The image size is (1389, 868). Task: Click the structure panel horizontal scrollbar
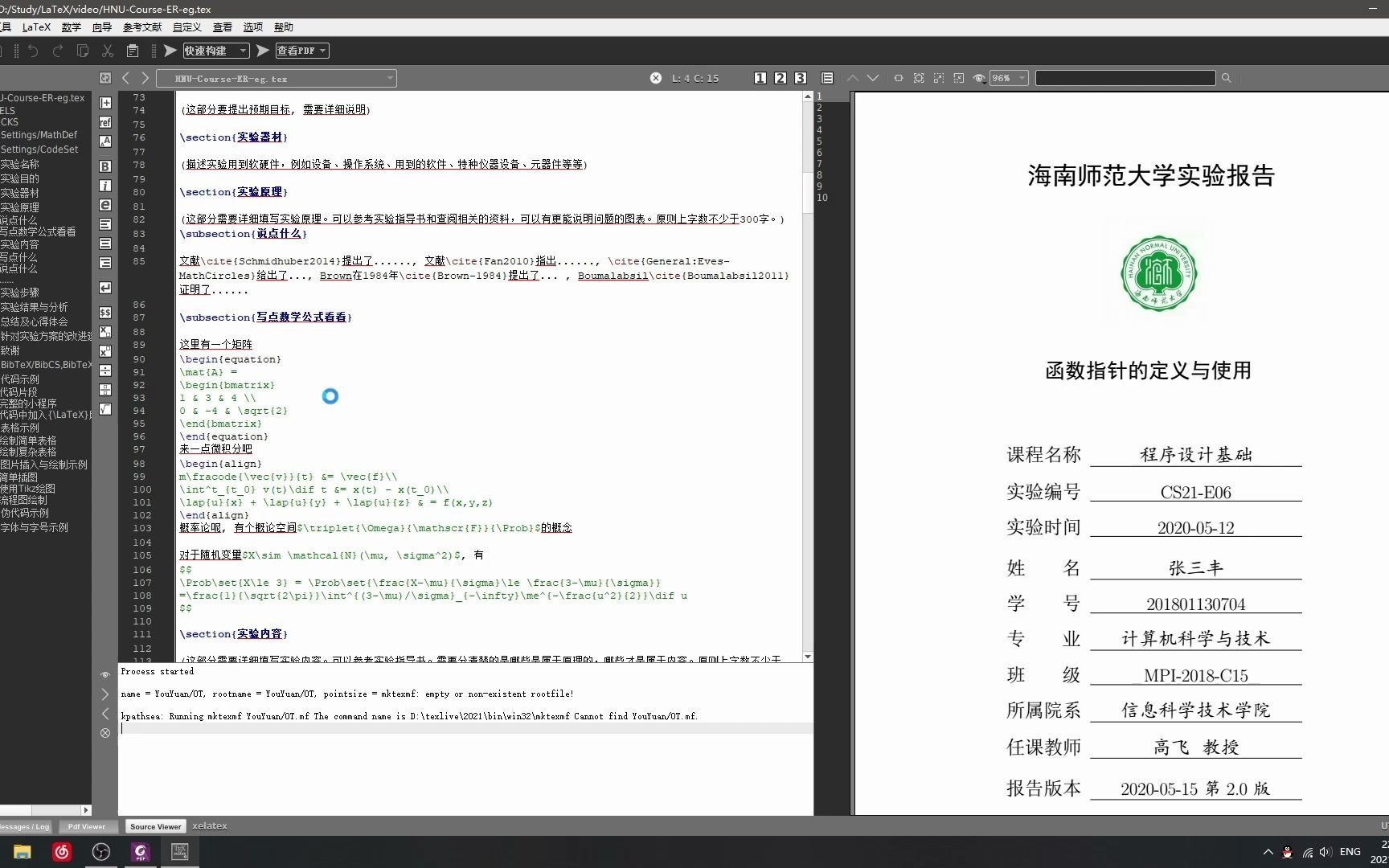pos(46,809)
